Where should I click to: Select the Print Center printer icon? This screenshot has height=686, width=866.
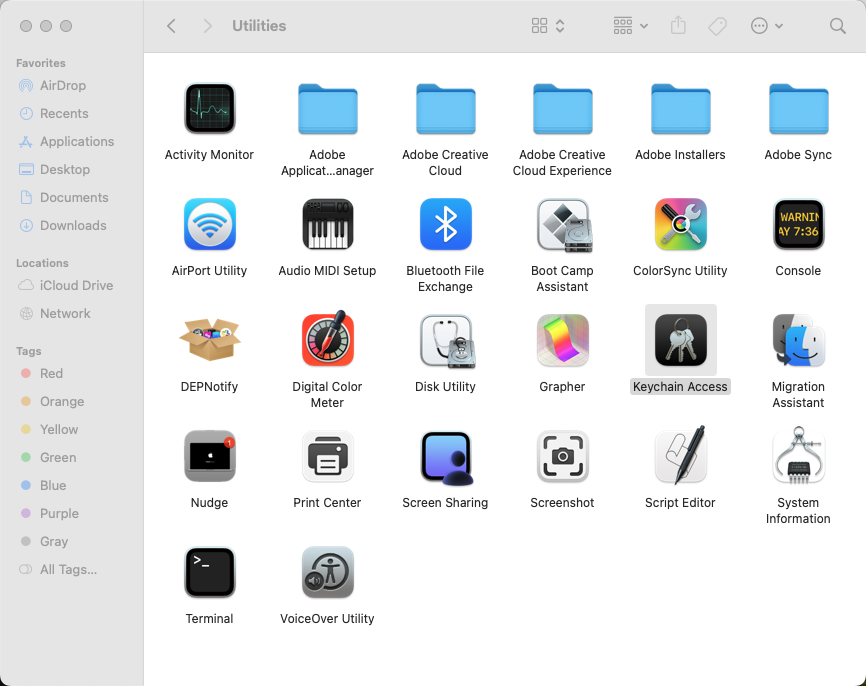(x=328, y=456)
